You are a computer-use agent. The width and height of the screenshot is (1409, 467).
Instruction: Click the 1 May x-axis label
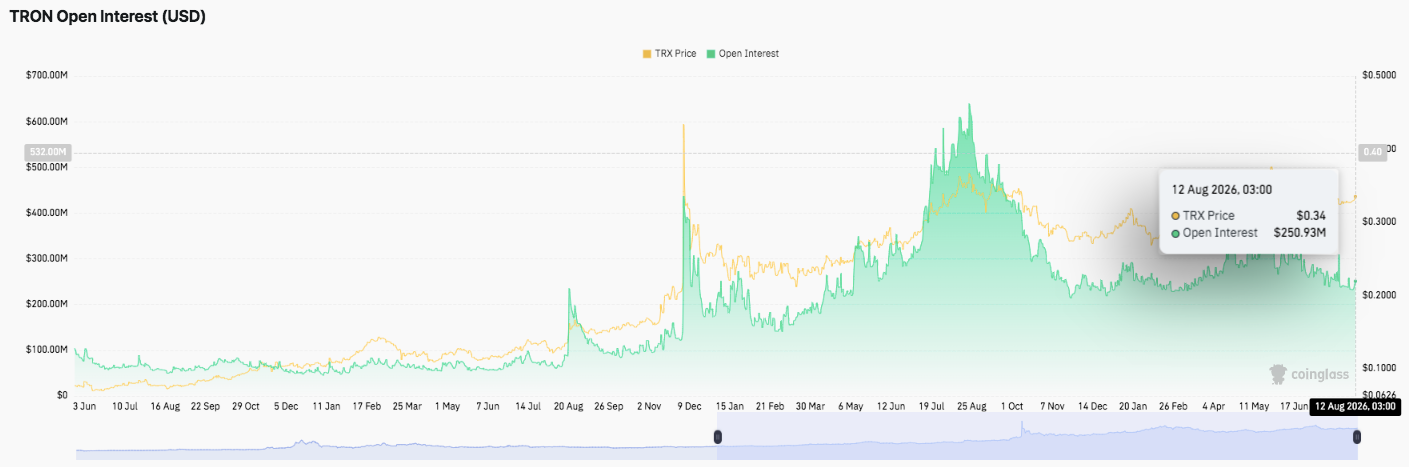(446, 407)
